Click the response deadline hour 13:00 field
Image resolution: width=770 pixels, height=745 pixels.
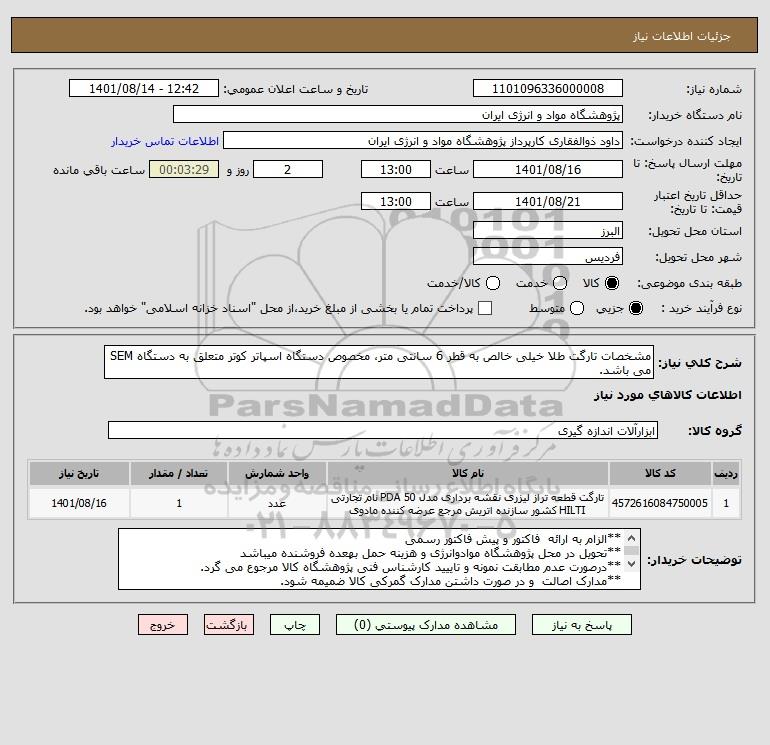[x=396, y=169]
